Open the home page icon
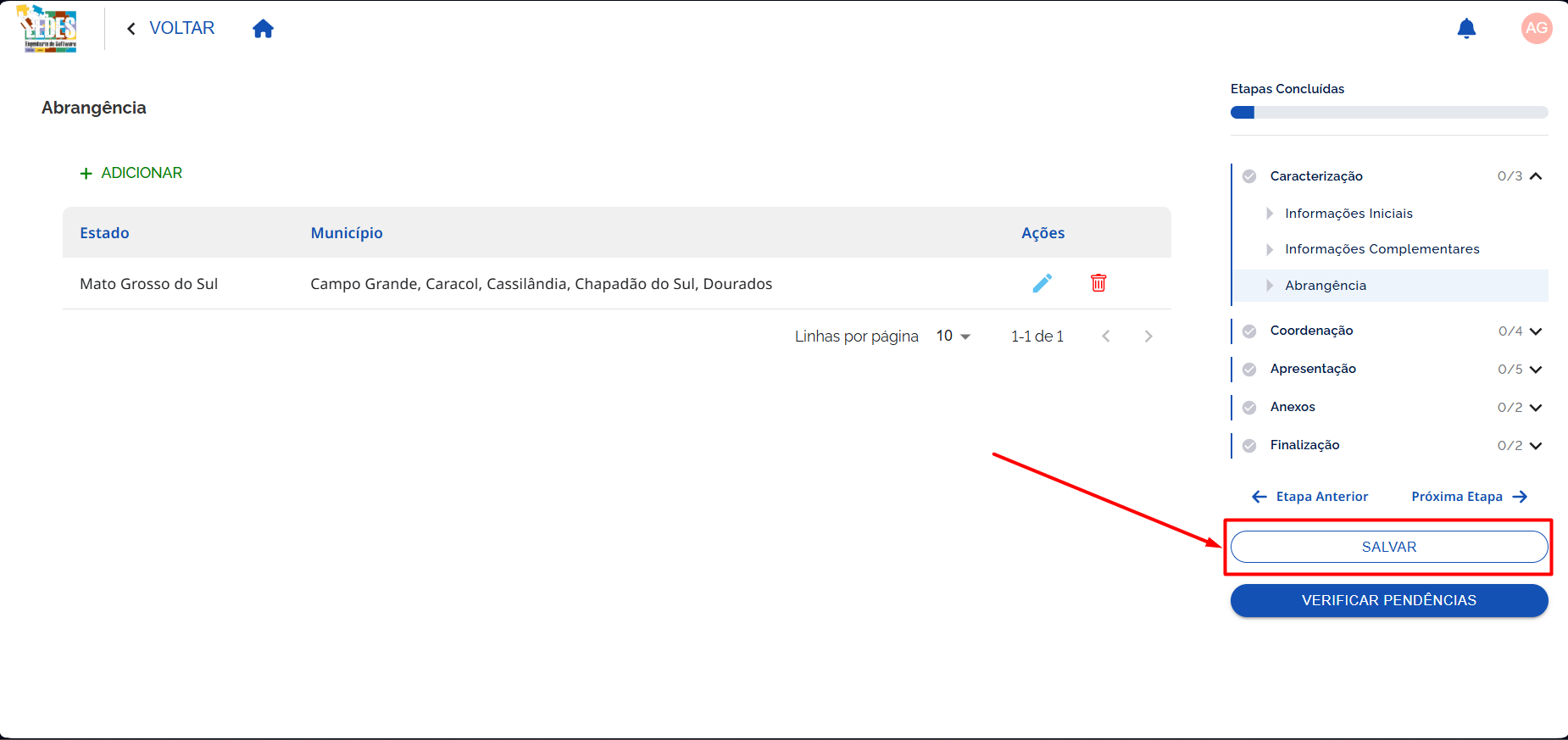 click(263, 29)
